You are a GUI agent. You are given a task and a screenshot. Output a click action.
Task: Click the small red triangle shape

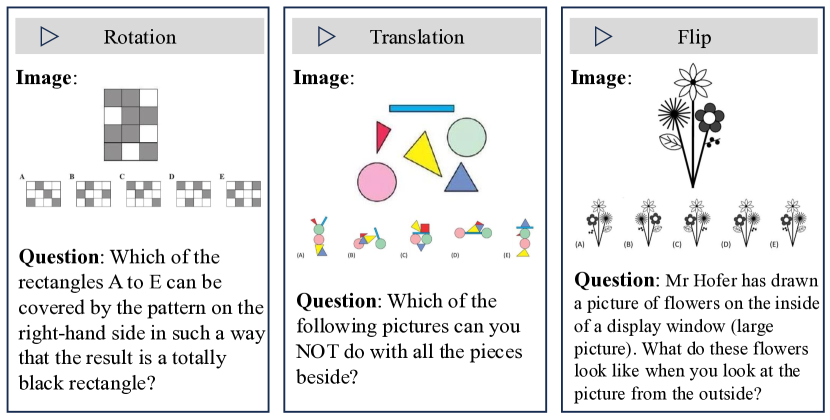pyautogui.click(x=381, y=136)
